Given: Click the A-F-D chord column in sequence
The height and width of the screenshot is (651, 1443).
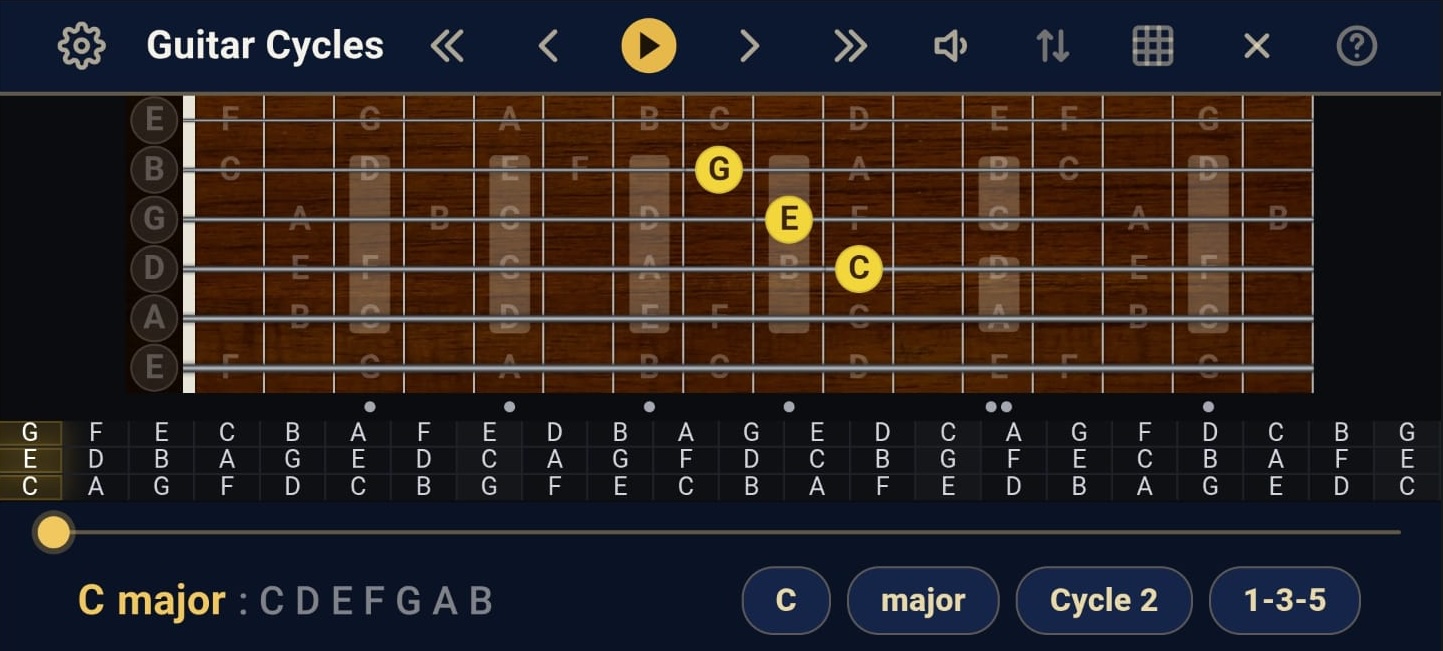Looking at the screenshot, I should [1014, 460].
